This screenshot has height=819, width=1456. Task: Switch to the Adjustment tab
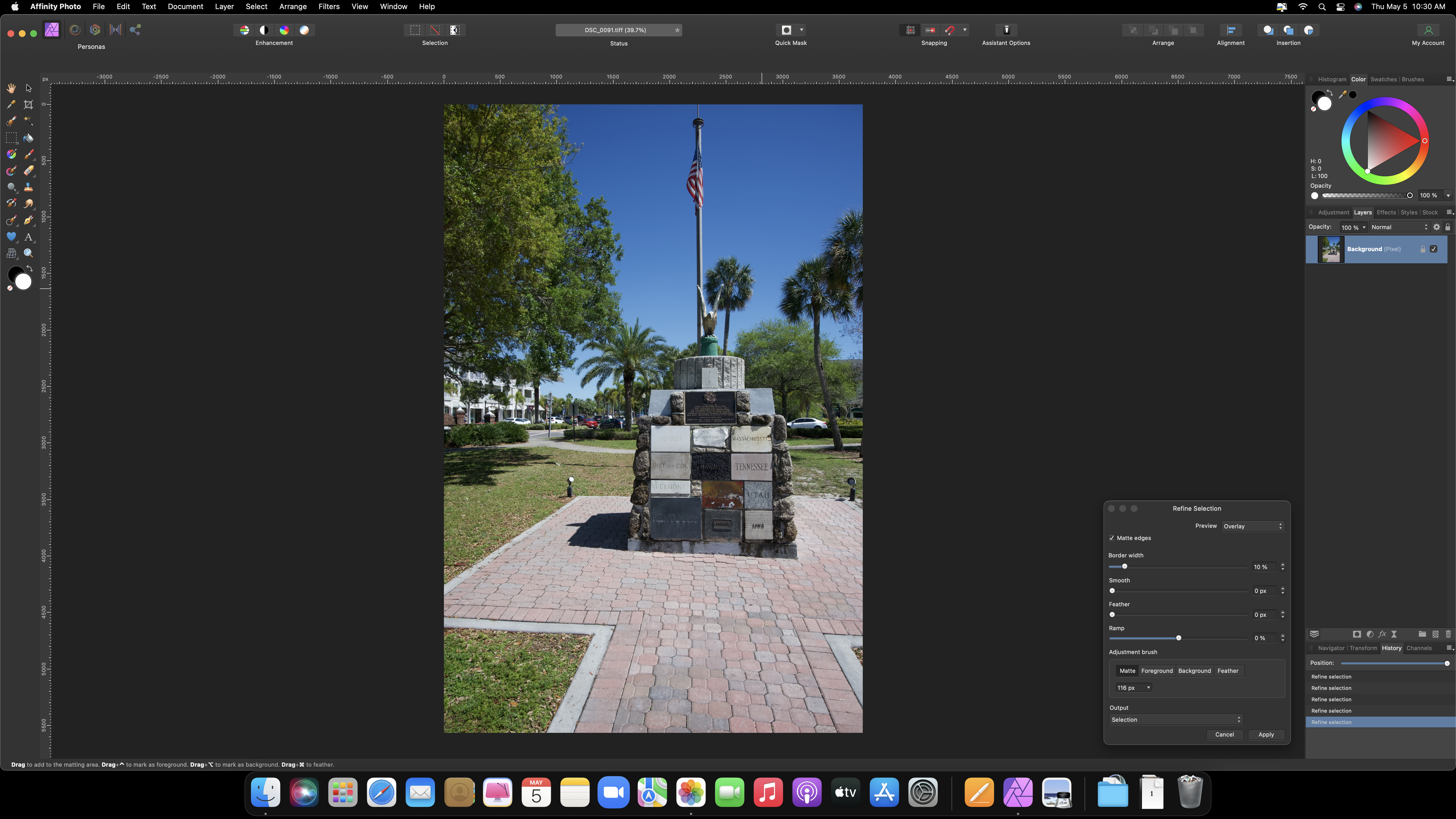[1333, 212]
